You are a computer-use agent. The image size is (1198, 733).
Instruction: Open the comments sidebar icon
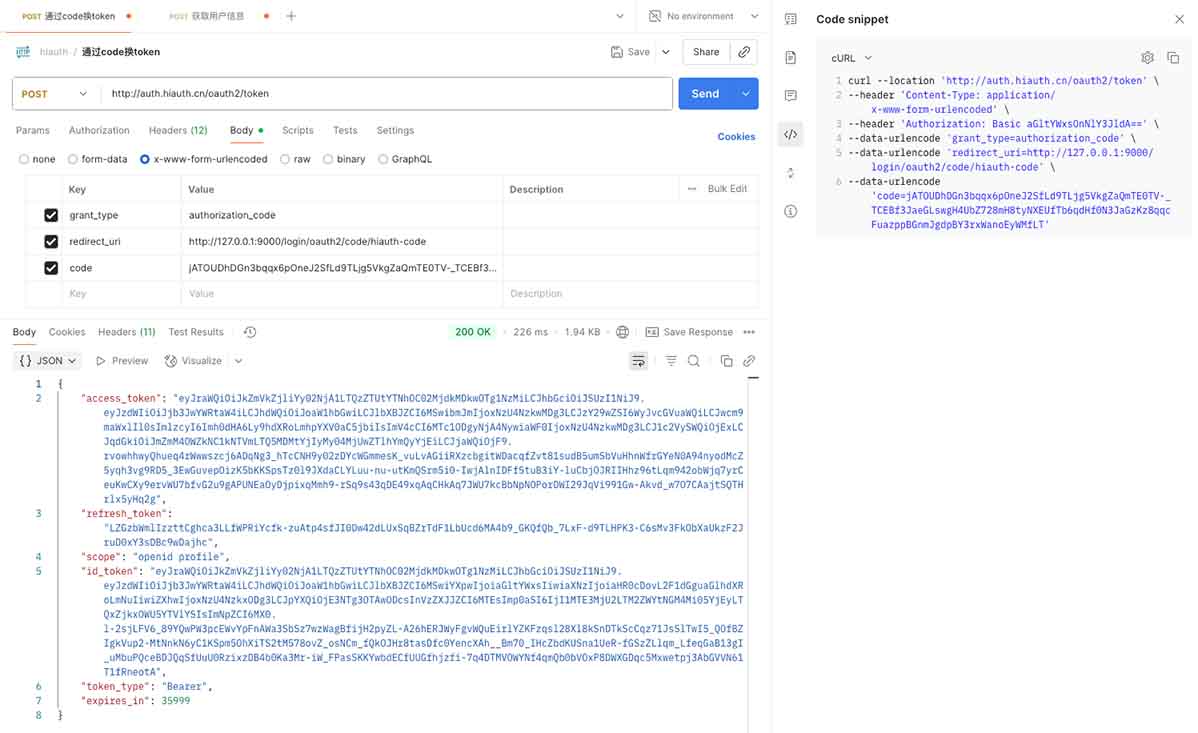coord(790,96)
